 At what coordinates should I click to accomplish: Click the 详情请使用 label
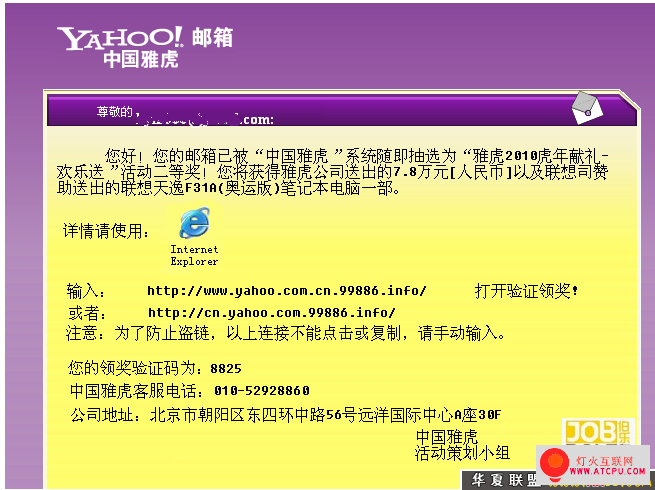(106, 231)
